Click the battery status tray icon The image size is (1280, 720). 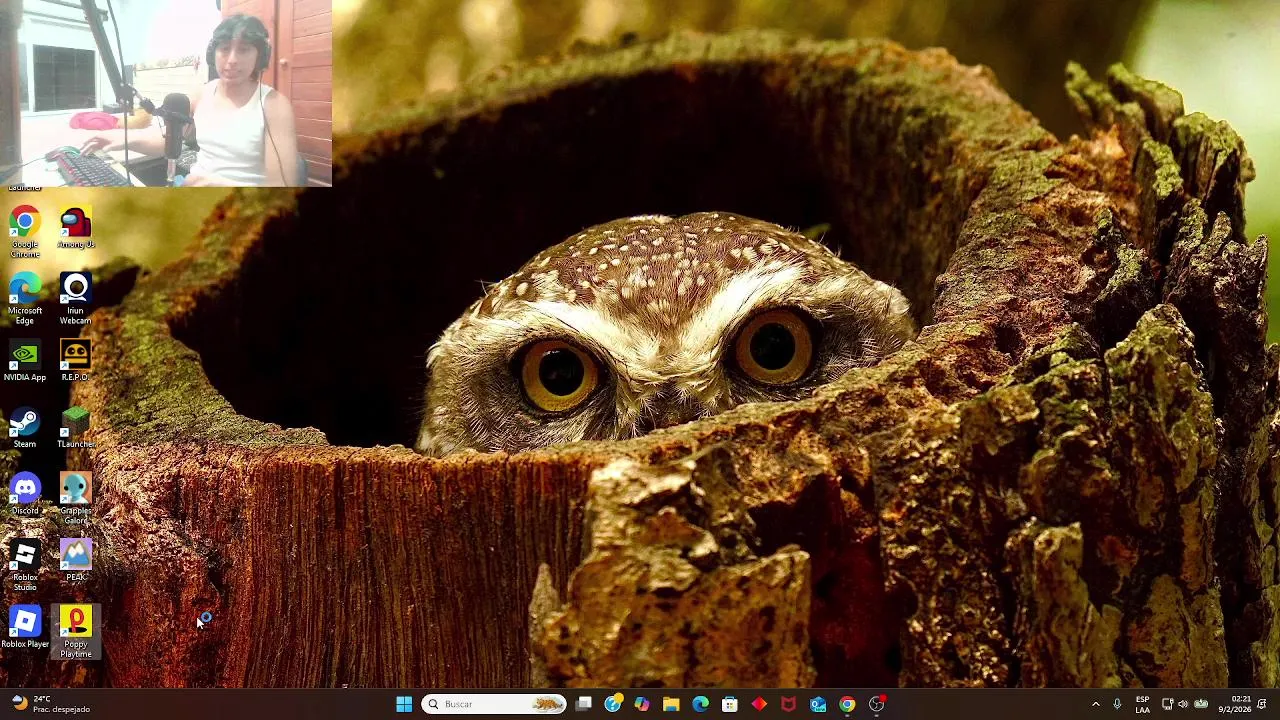point(1201,704)
